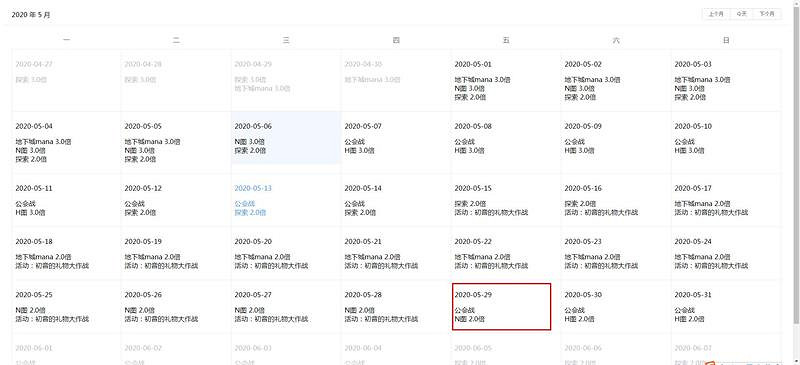Click 'N图 2.0倍' event under 2020-05-25
Viewport: 800px width, 365px height.
[30, 310]
